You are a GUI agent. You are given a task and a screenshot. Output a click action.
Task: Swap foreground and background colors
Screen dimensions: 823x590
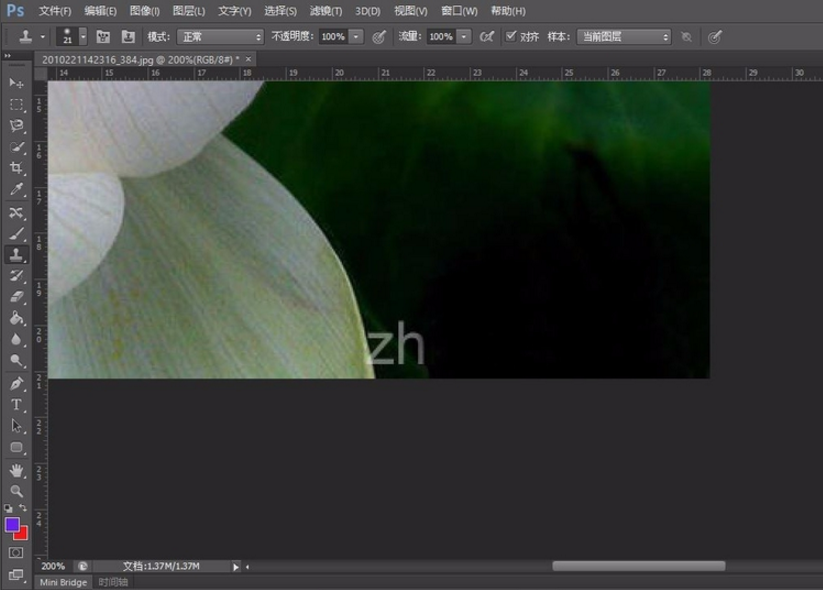23,509
